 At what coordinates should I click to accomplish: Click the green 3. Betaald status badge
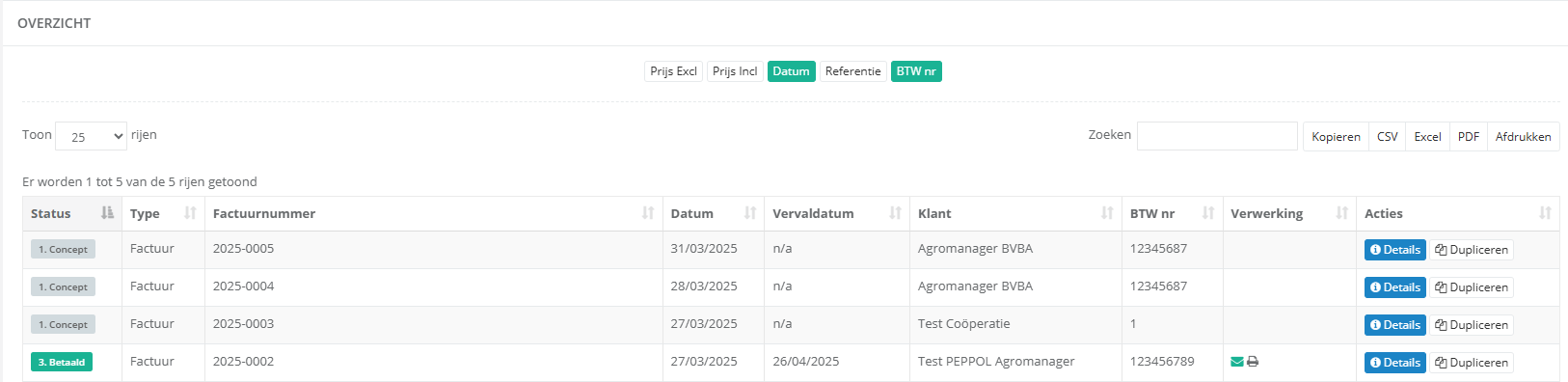[x=62, y=363]
